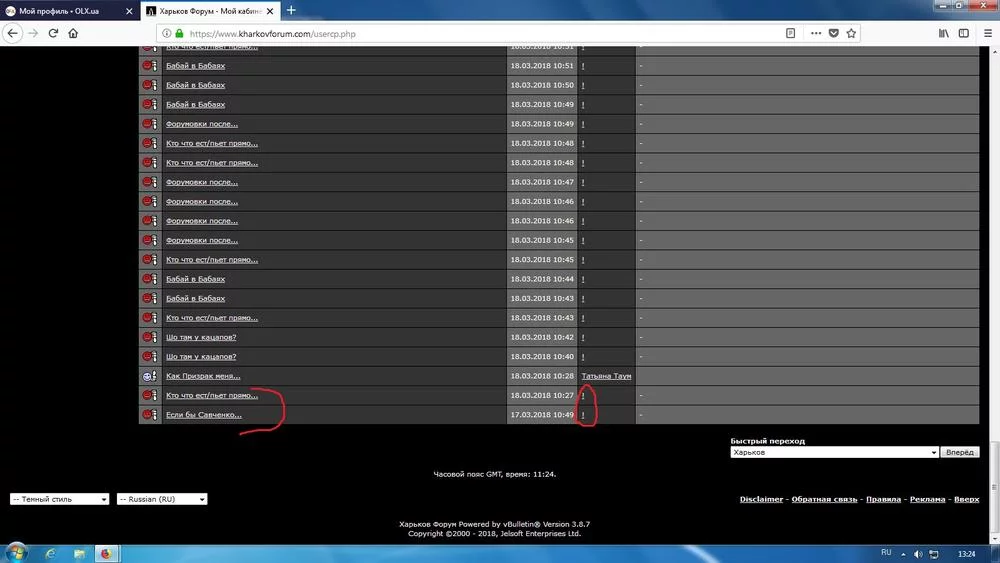Viewport: 1000px width, 563px height.
Task: Open the Как Призрак меня... thread
Action: pyautogui.click(x=203, y=376)
